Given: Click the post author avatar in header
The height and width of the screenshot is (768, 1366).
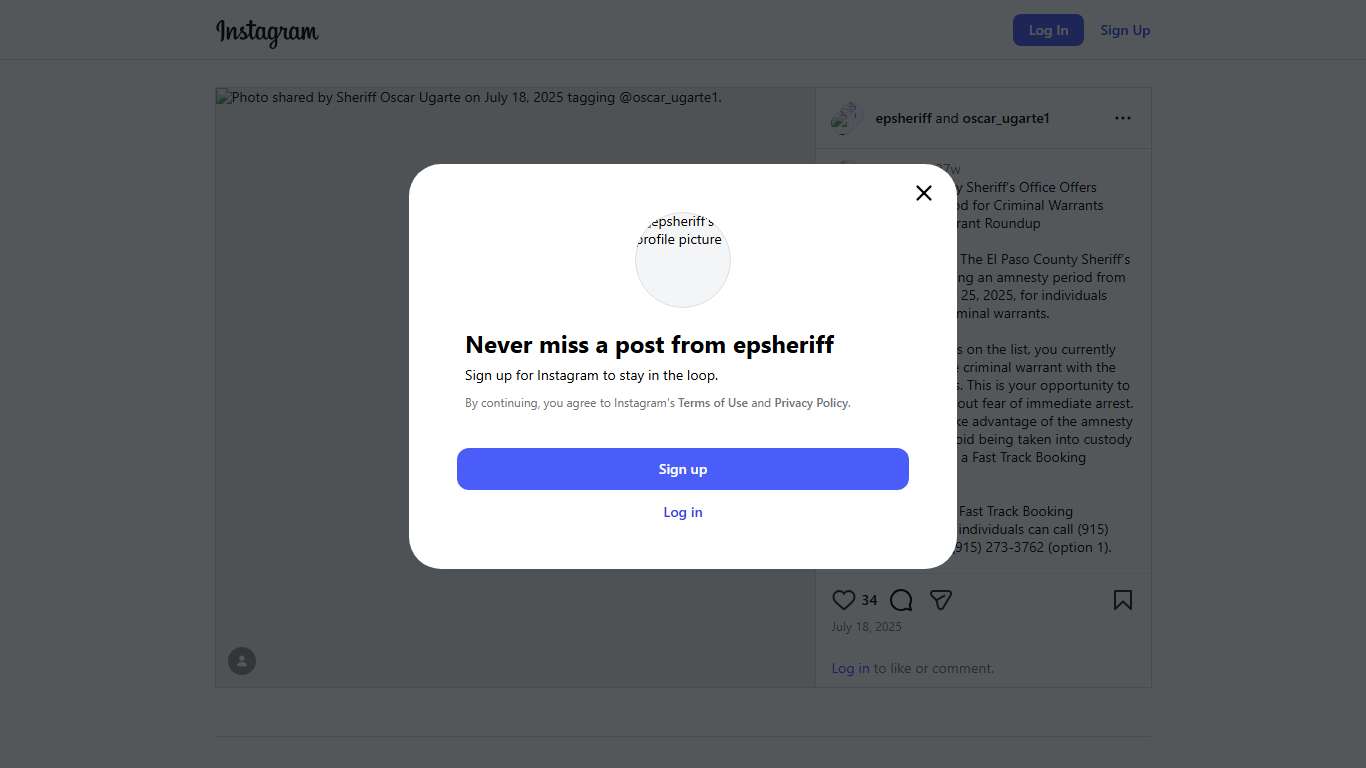Looking at the screenshot, I should pos(846,118).
